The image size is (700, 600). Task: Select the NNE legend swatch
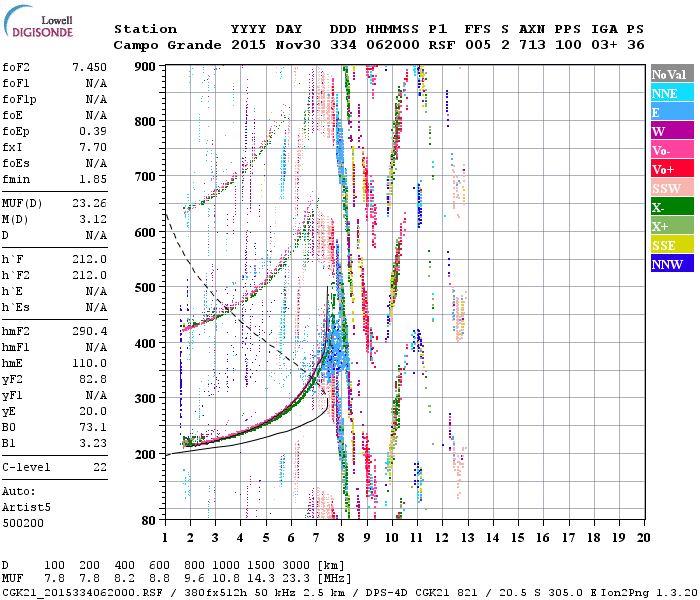click(x=672, y=93)
